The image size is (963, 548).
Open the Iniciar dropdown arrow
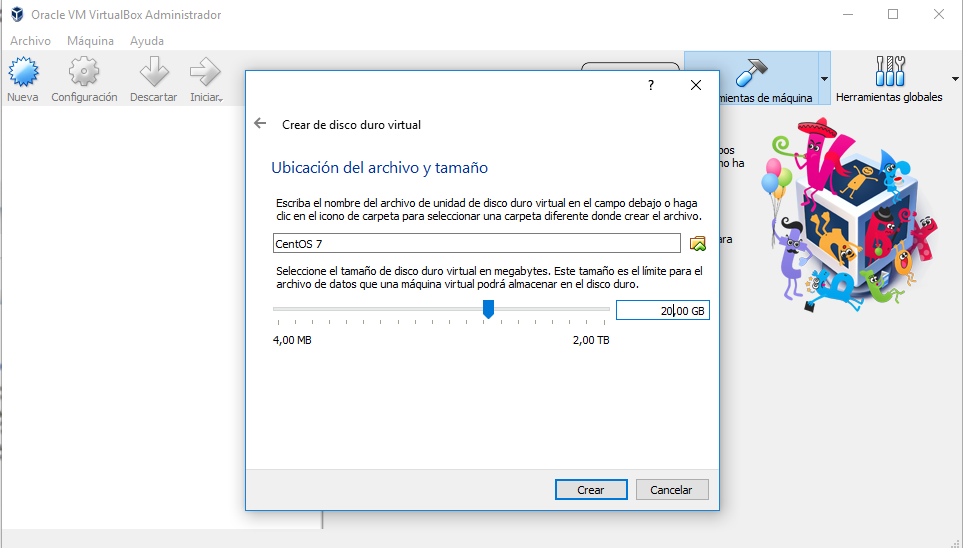coord(219,98)
